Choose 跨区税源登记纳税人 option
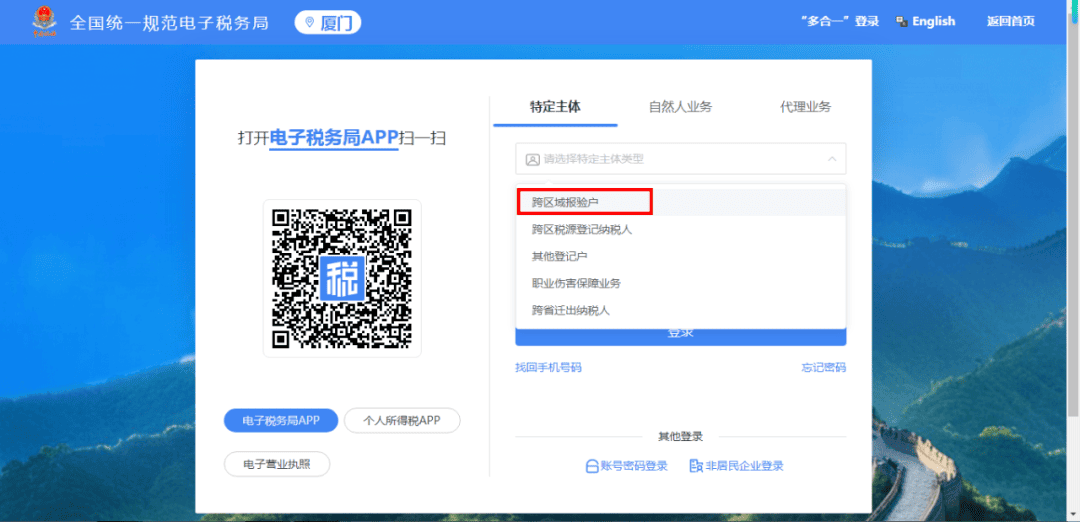 tap(582, 229)
